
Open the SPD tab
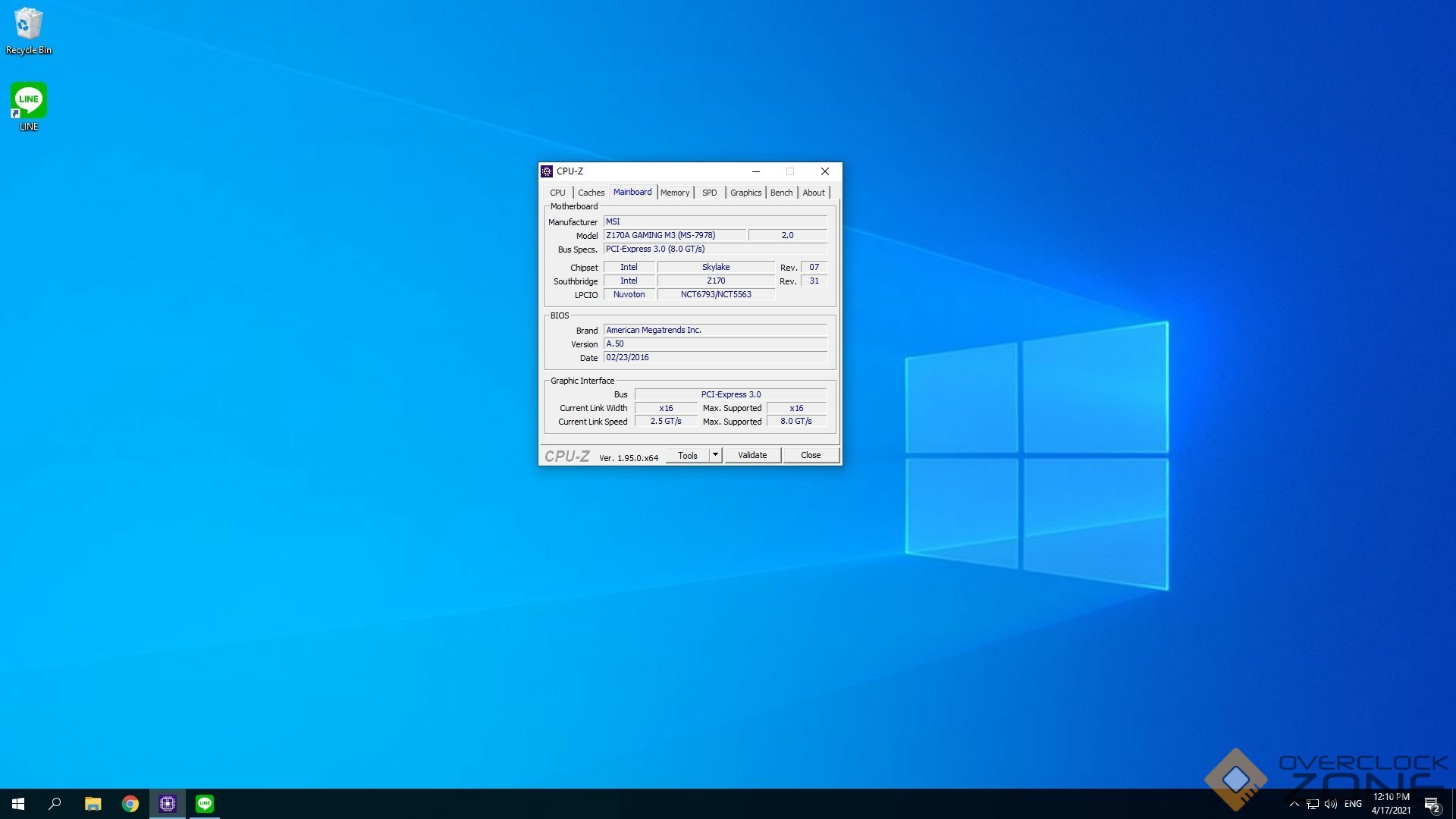click(709, 193)
